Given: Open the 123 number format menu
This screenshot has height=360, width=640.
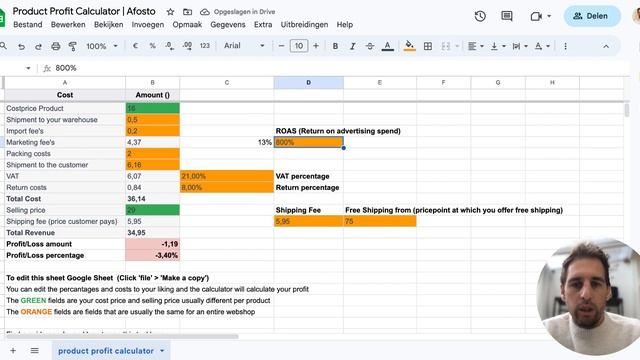Looking at the screenshot, I should [x=204, y=46].
